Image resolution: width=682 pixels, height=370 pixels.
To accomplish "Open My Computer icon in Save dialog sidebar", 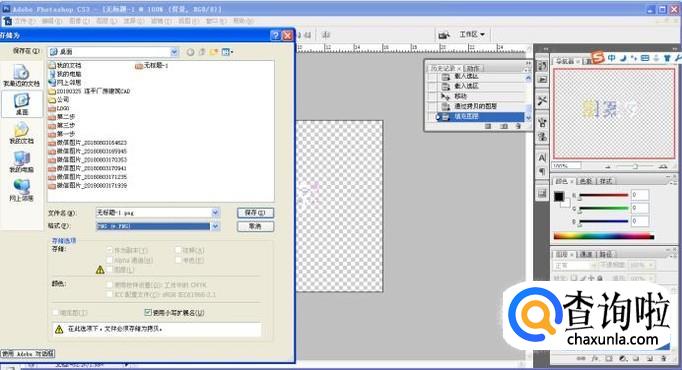I will [21, 162].
